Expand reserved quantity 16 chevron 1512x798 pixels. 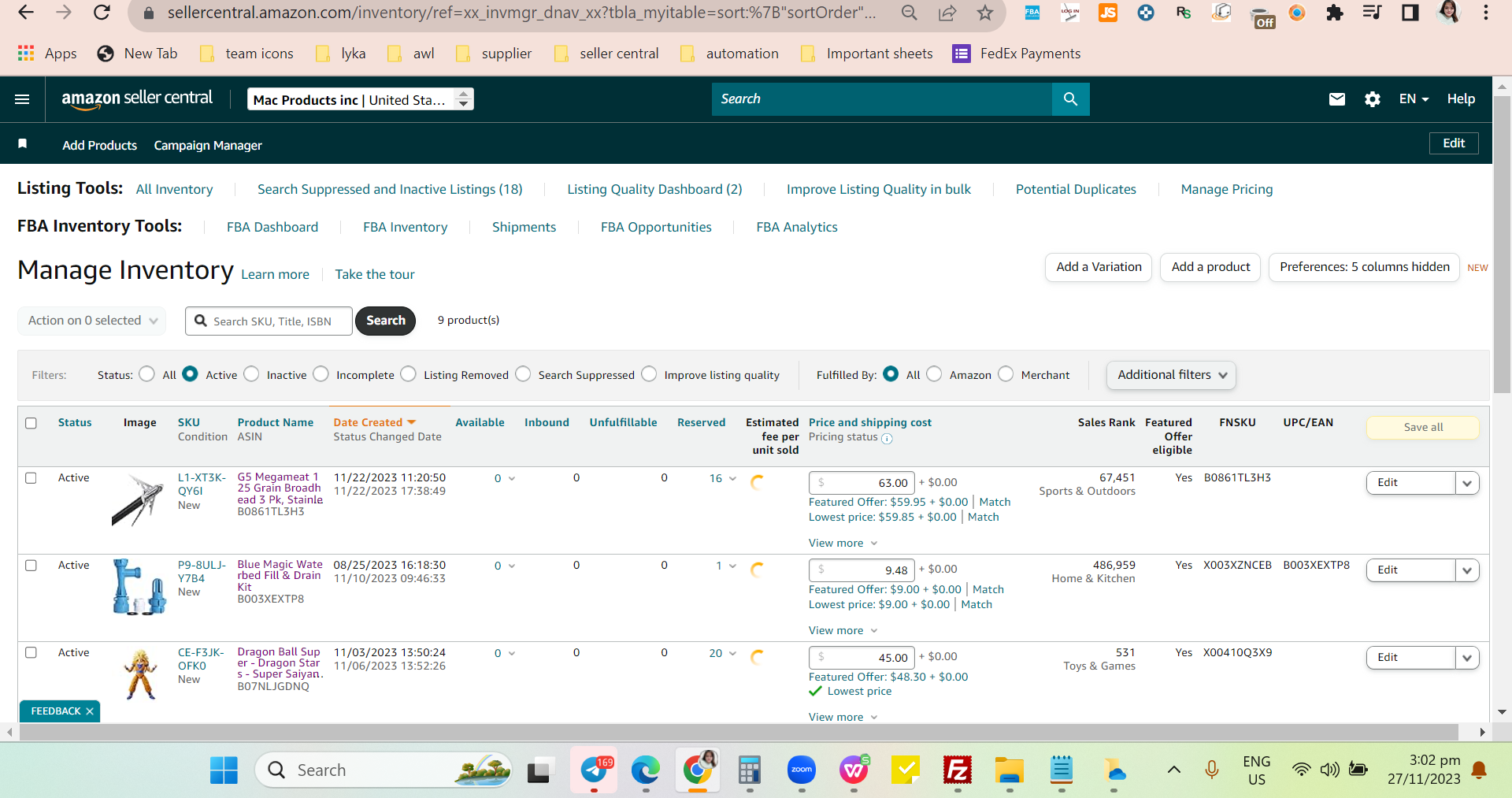[733, 478]
